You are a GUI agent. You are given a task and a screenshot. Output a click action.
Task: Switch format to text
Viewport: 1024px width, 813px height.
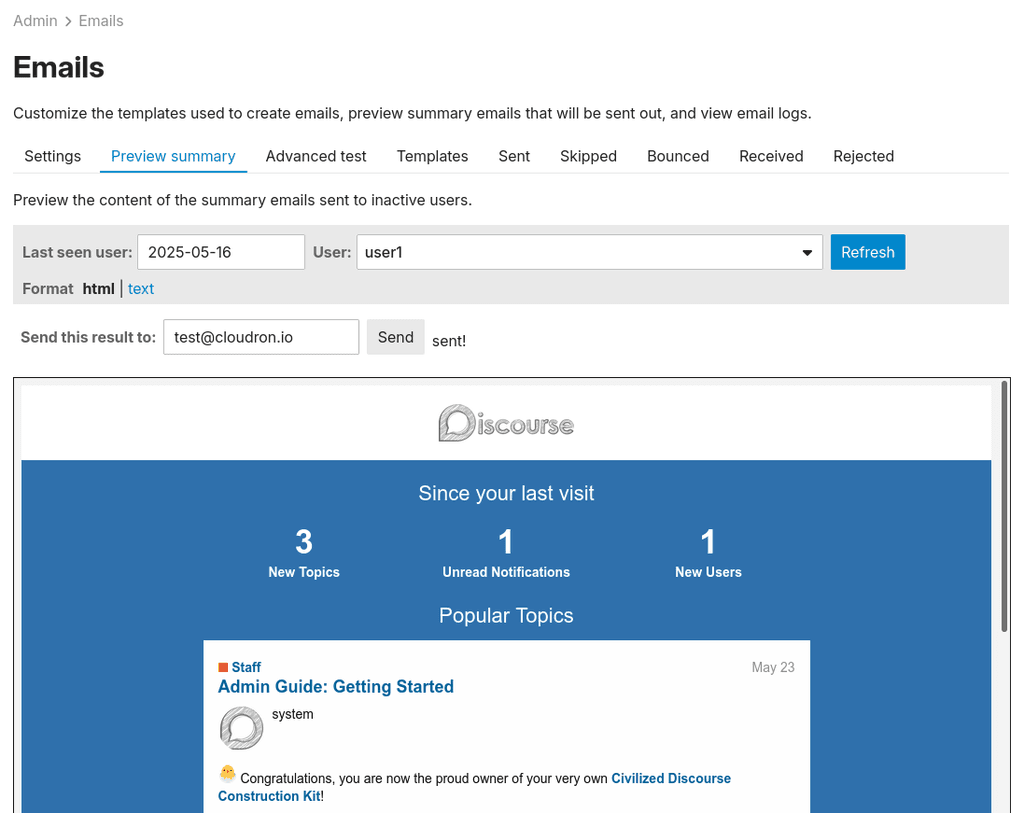(141, 289)
